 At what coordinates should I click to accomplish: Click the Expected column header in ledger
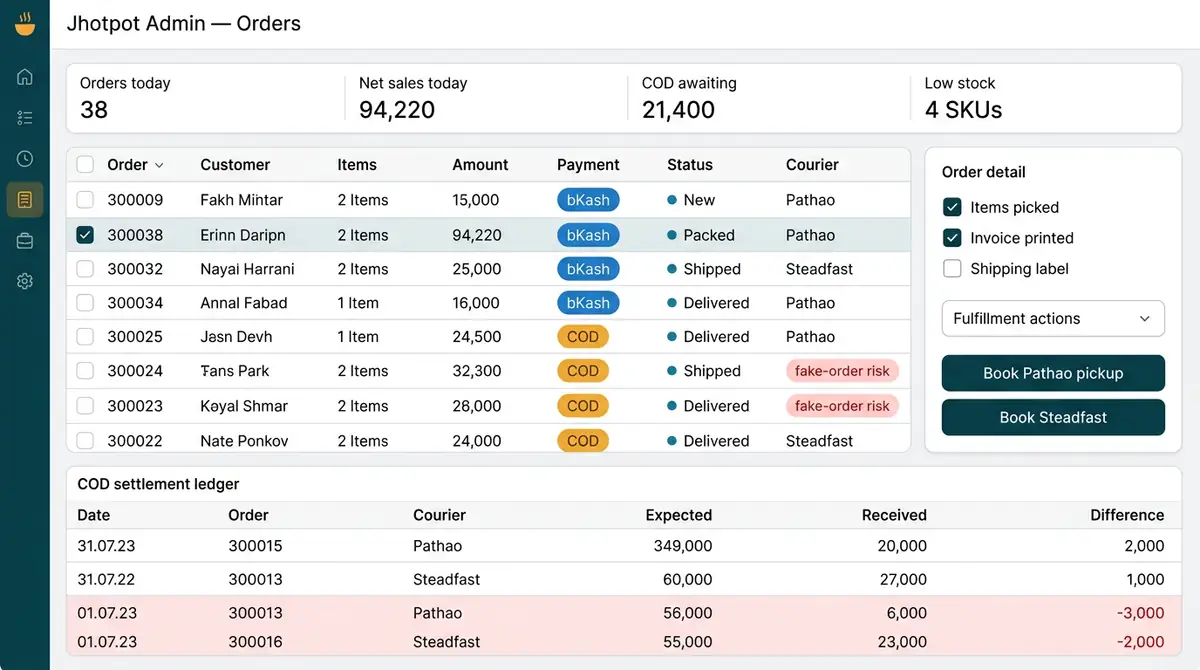click(679, 515)
